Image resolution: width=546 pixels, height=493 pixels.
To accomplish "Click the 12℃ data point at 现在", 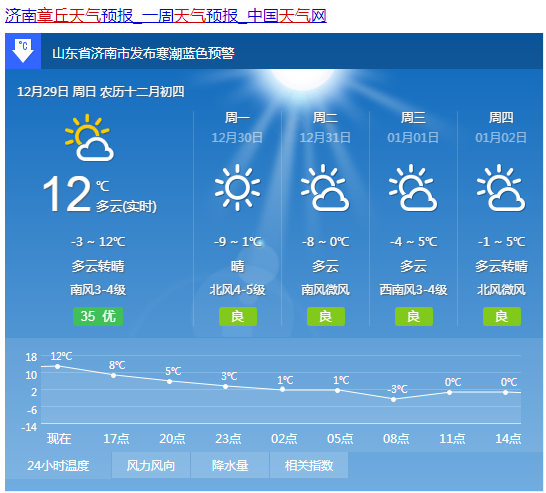I will tap(57, 366).
